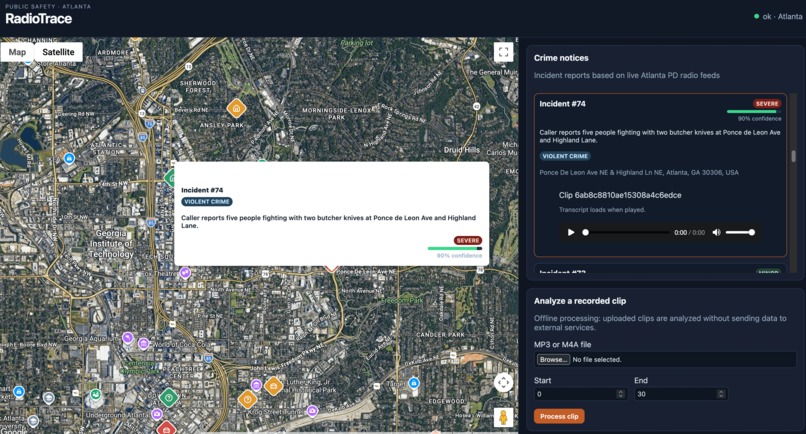Click the No file selected. text

(597, 359)
